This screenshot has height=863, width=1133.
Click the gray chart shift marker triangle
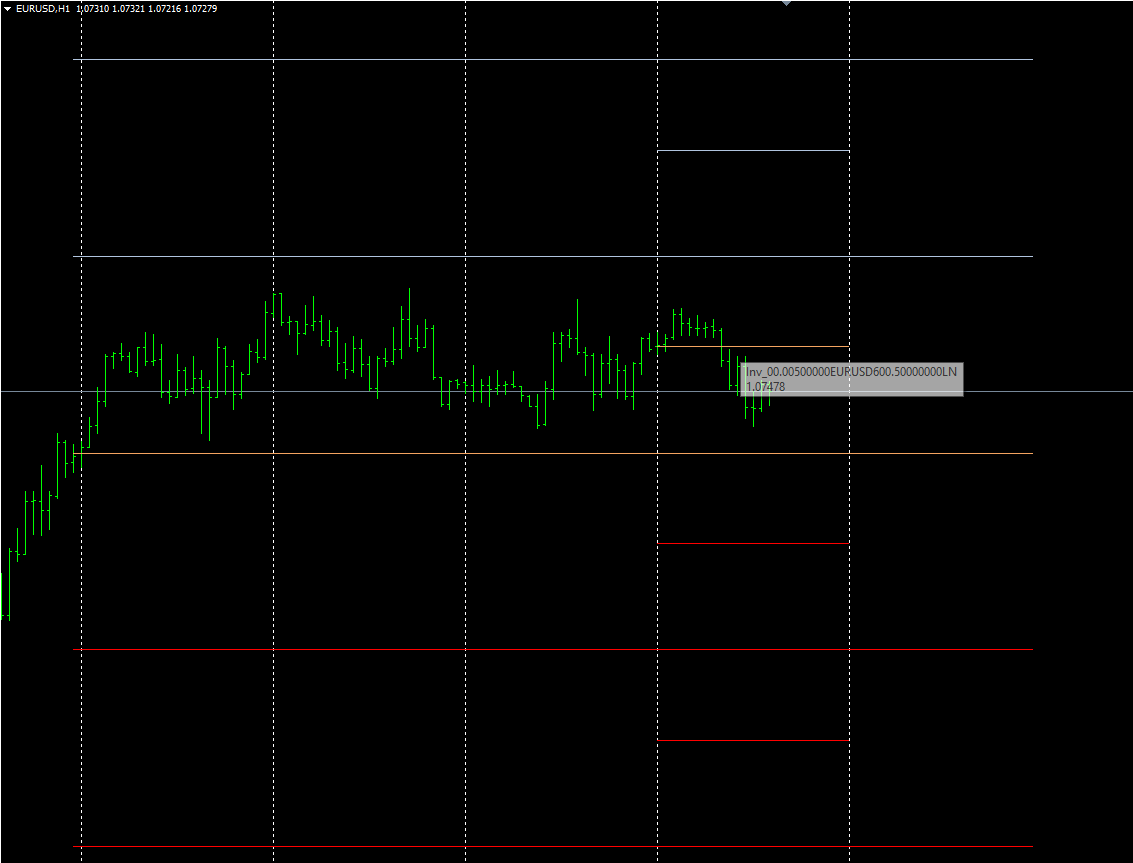pos(786,3)
